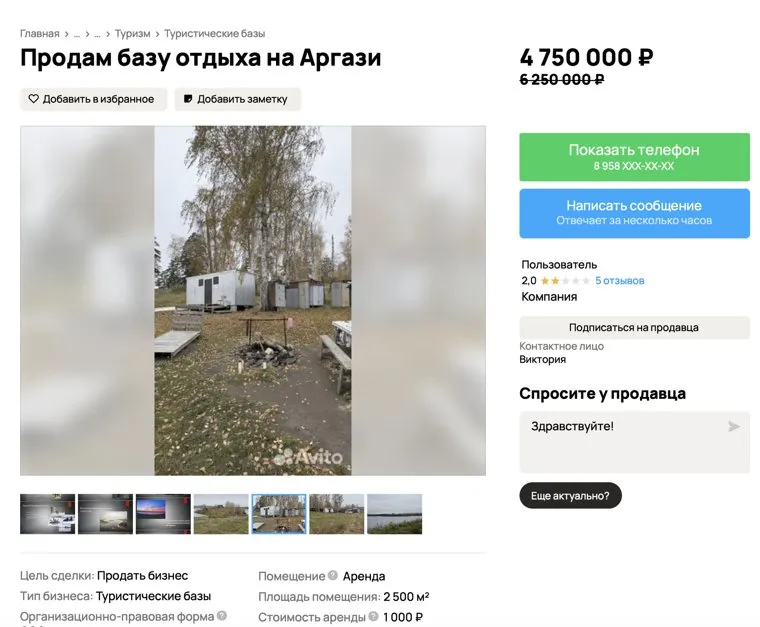Viewport: 760px width, 627px height.
Task: Go to Главная breadcrumb
Action: [x=40, y=33]
